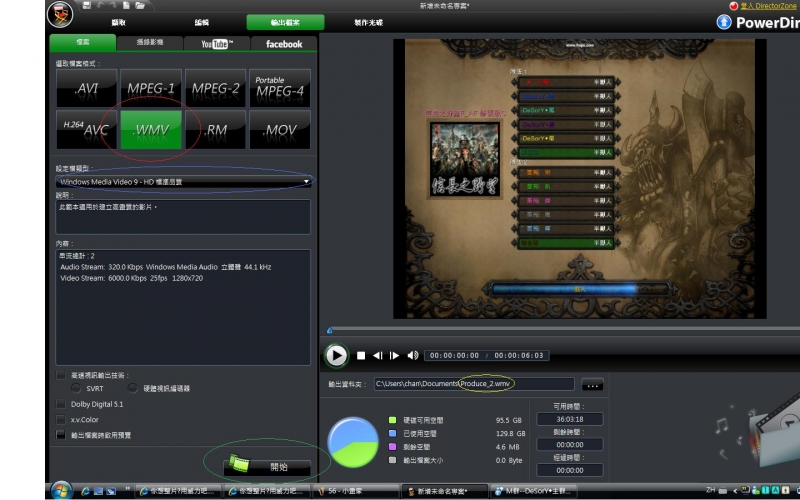800x500 pixels.
Task: Open first Internet Explorer taskbar window
Action: coord(178,491)
